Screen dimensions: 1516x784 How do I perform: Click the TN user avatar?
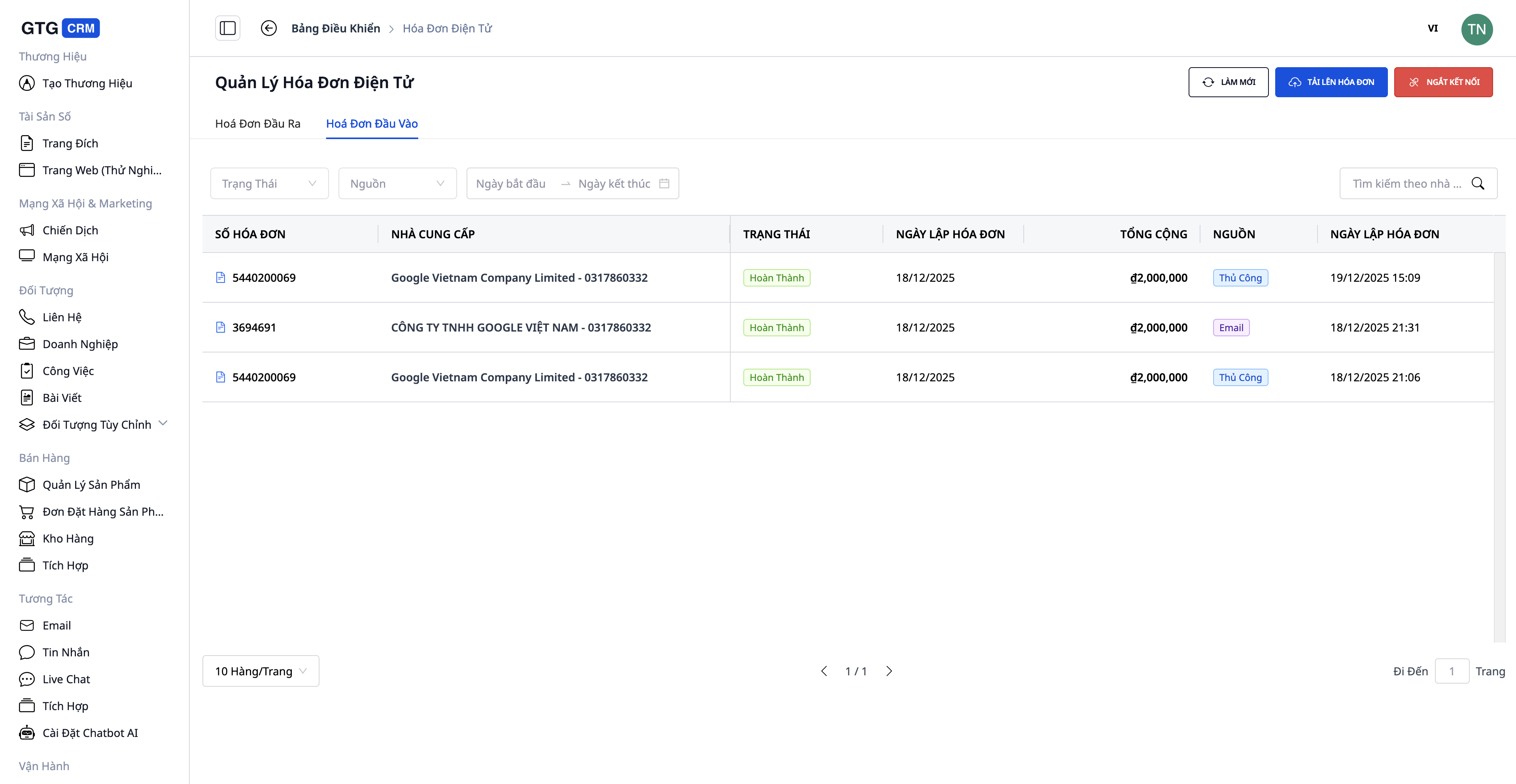1476,29
